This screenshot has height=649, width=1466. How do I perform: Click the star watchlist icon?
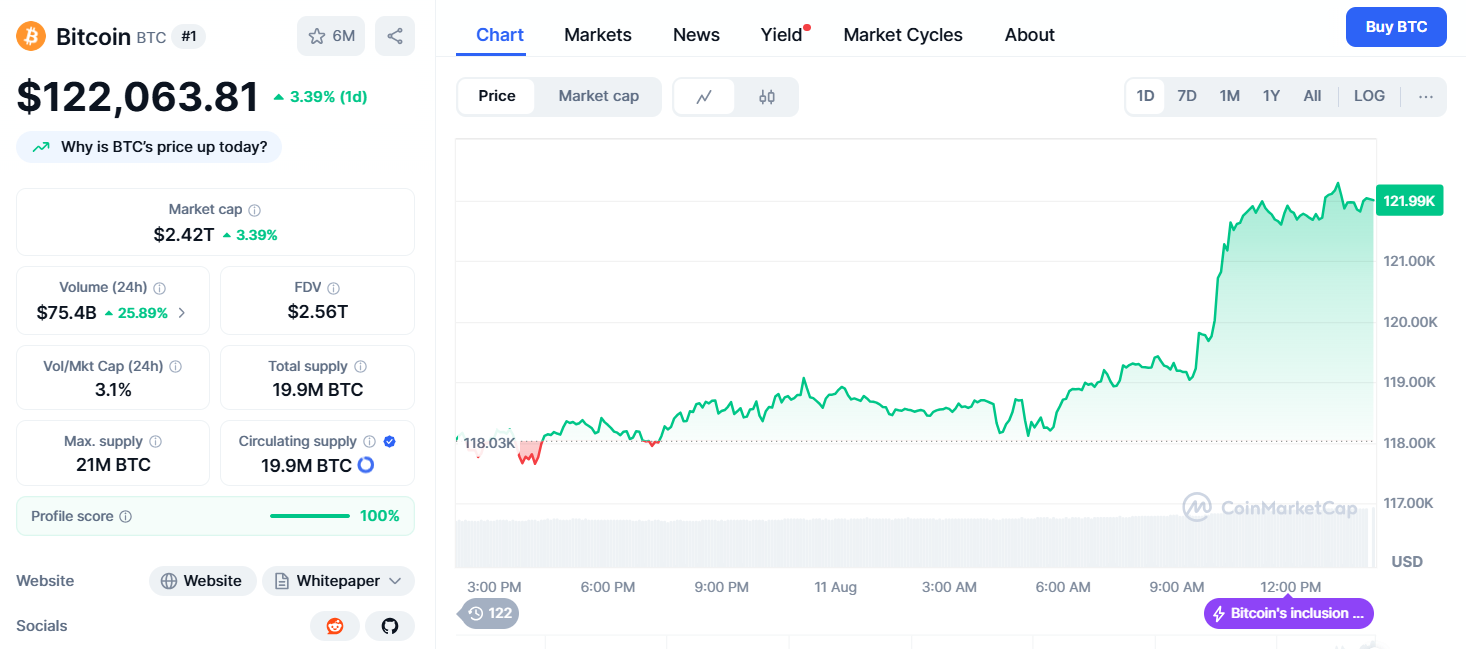318,36
